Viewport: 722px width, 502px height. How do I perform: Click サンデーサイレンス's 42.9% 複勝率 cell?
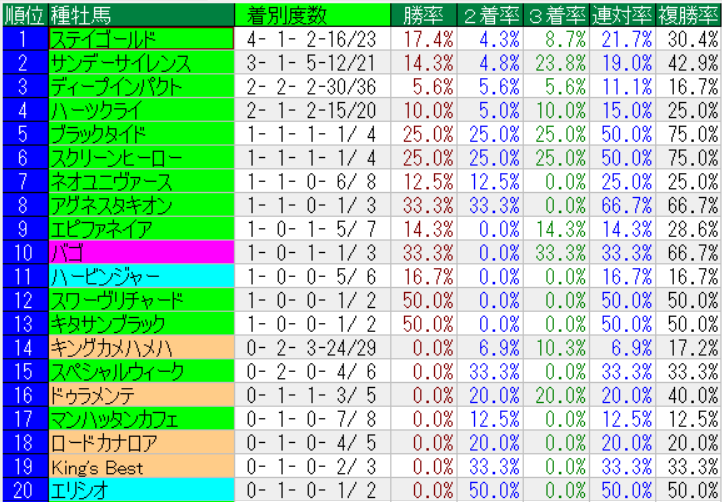pos(689,62)
